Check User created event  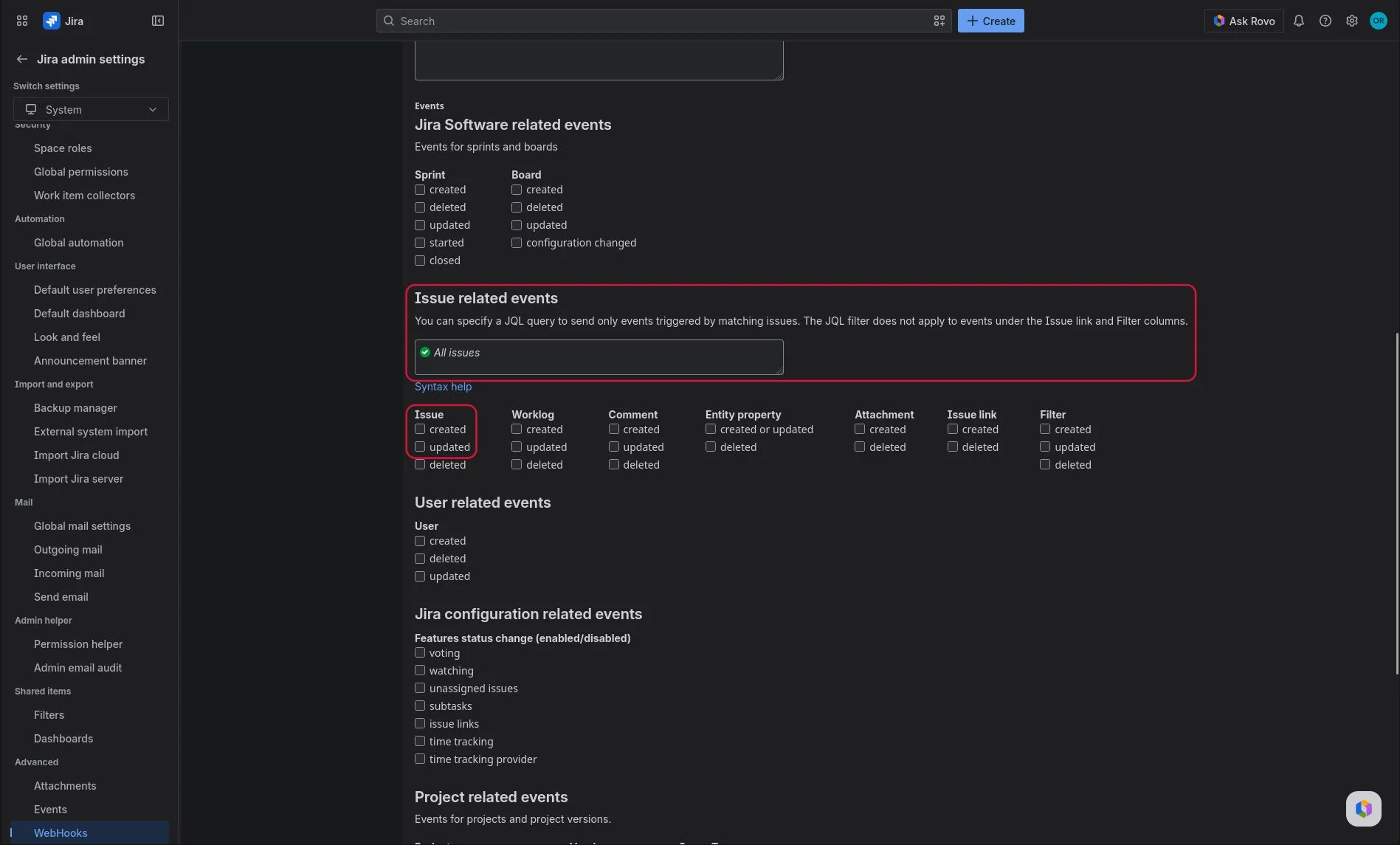(420, 541)
